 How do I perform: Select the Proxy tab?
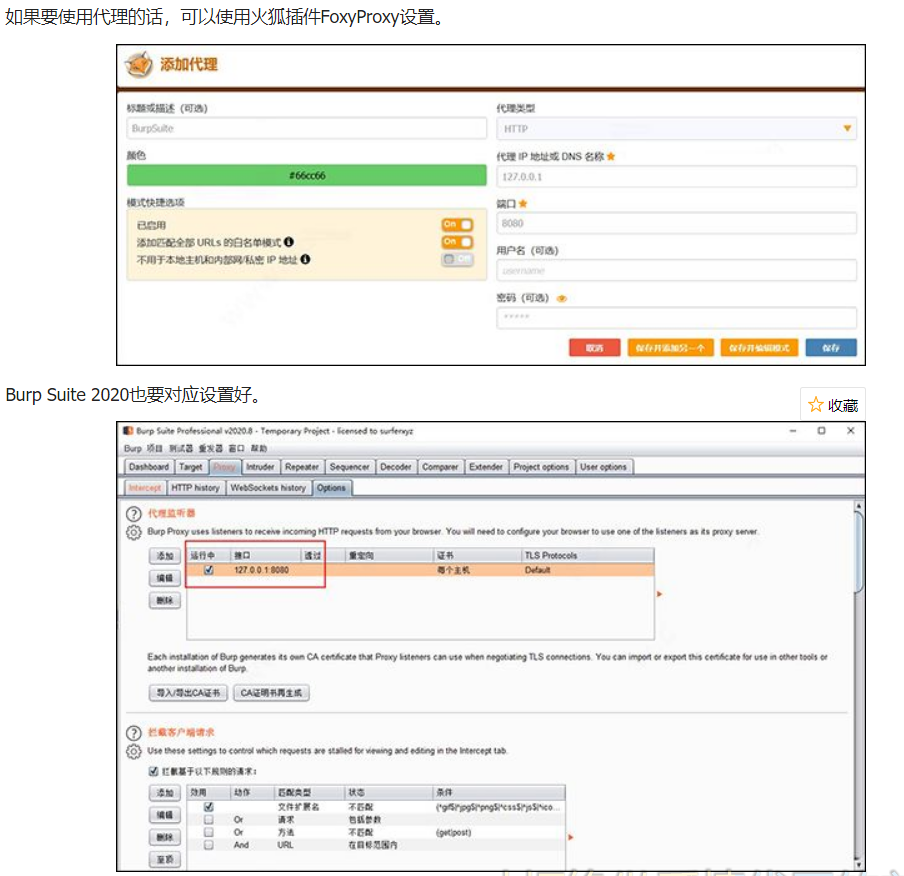(x=224, y=467)
